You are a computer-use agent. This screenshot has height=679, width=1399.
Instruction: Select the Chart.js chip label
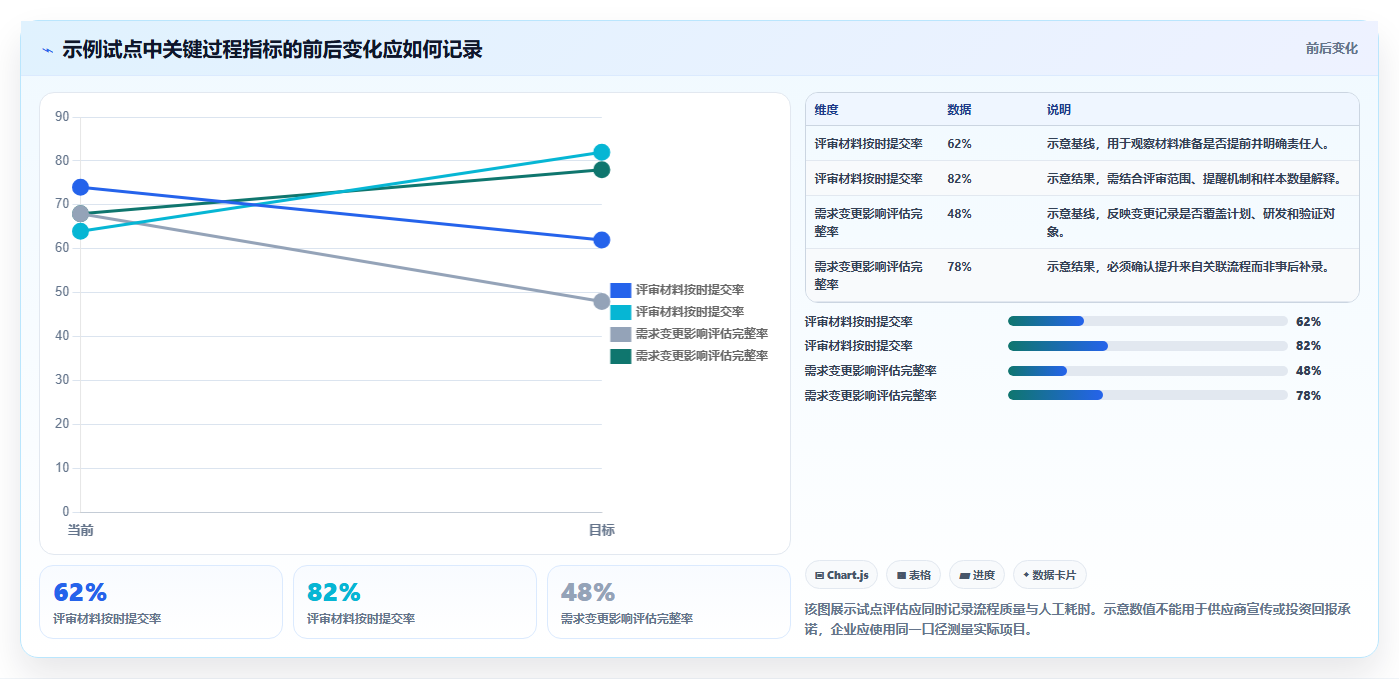coord(848,575)
